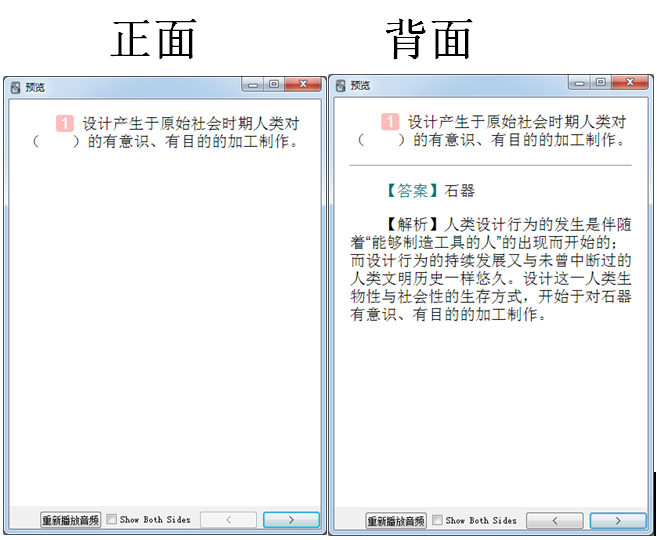Replay audio in the right (背面) preview window
The width and height of the screenshot is (657, 540).
(396, 521)
